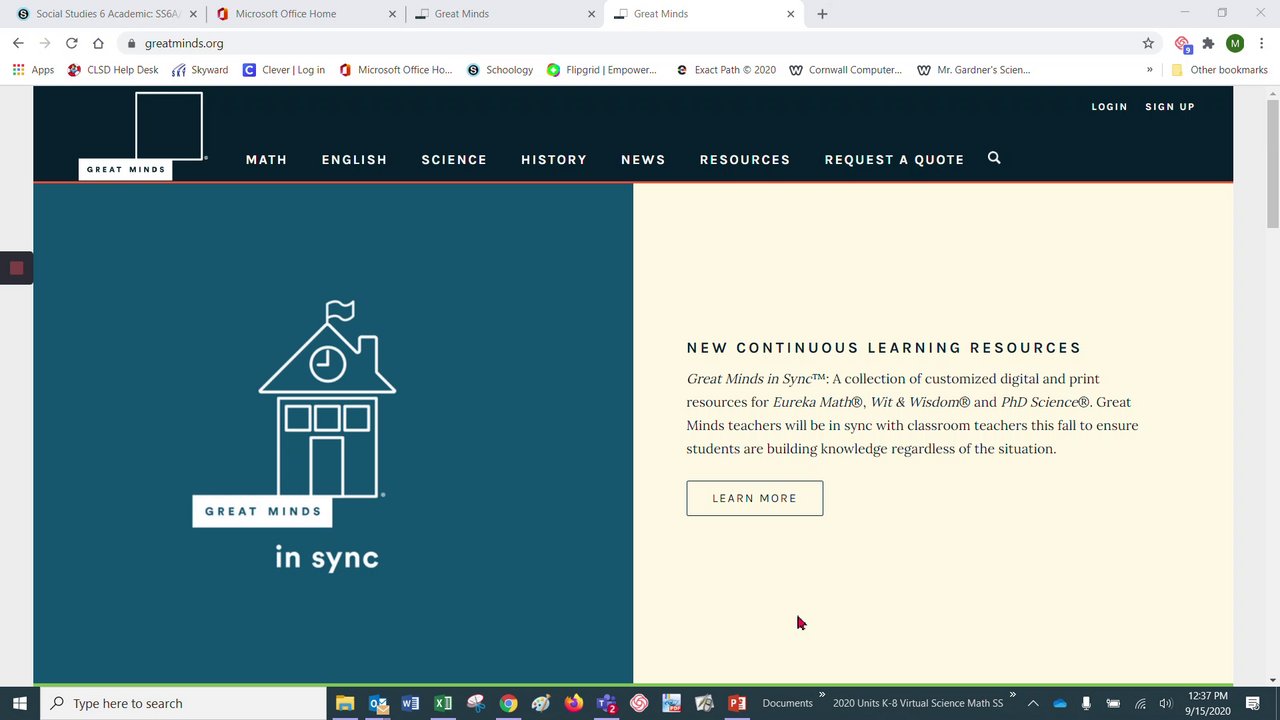Open the Flipgrid bookmark

602,70
